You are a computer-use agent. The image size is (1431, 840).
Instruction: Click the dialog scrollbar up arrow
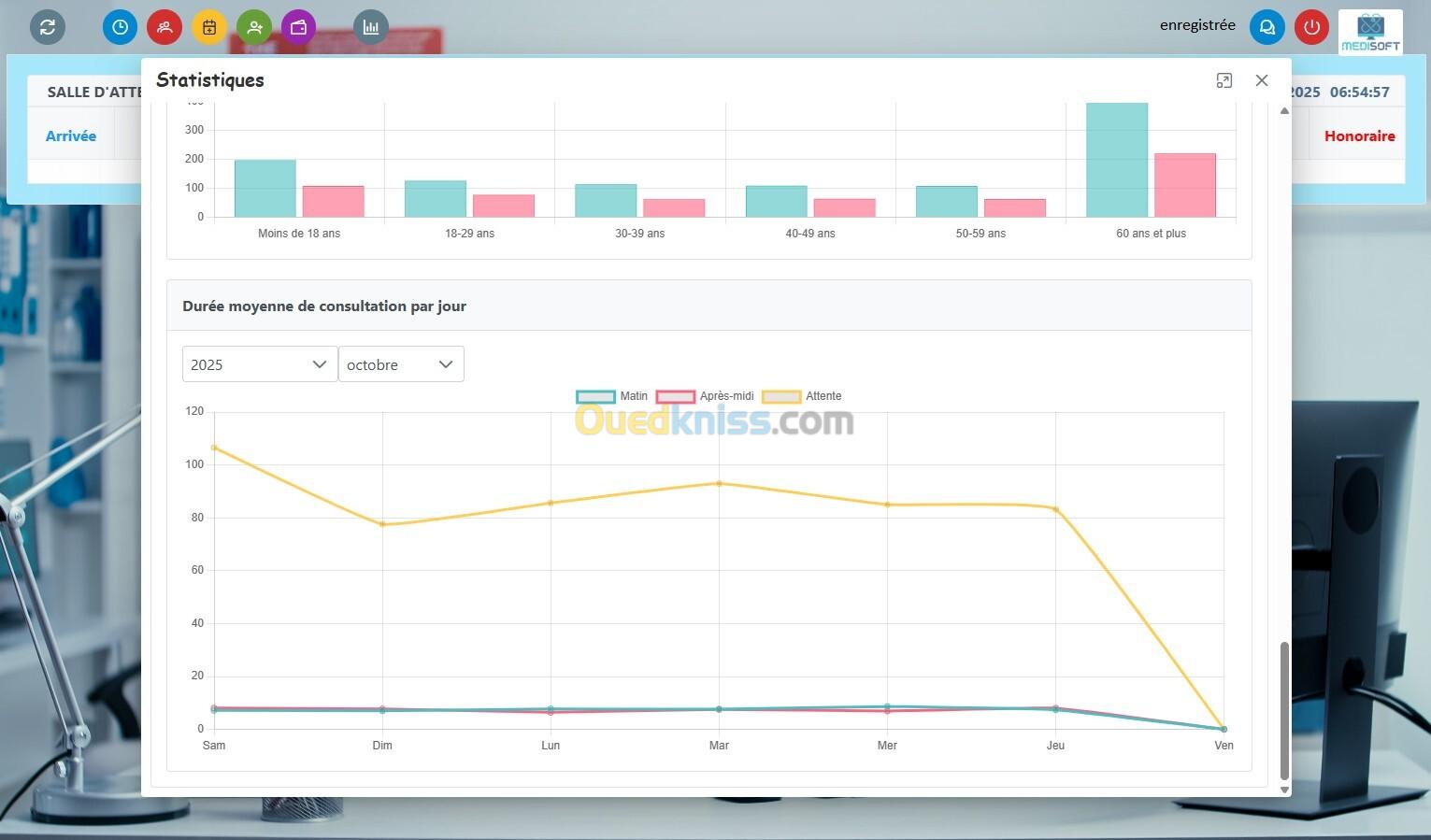coord(1284,111)
